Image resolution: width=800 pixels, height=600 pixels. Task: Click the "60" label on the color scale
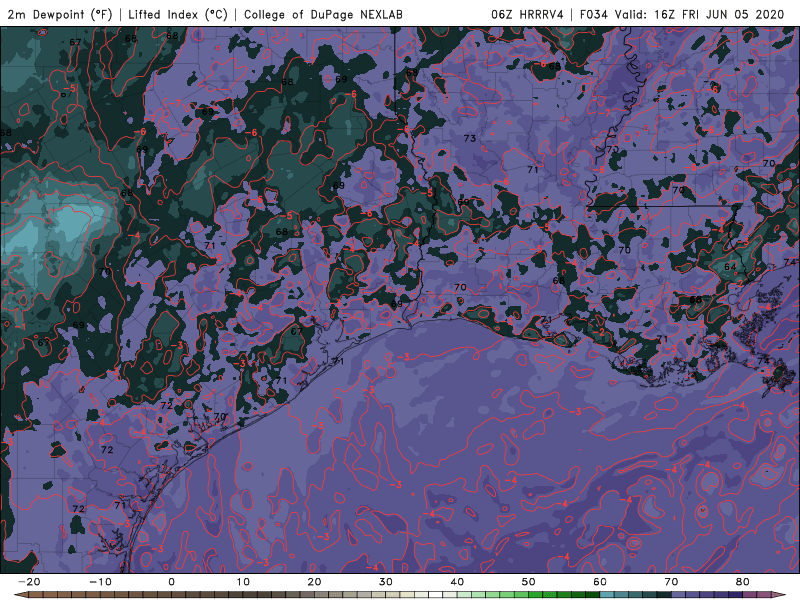[600, 582]
